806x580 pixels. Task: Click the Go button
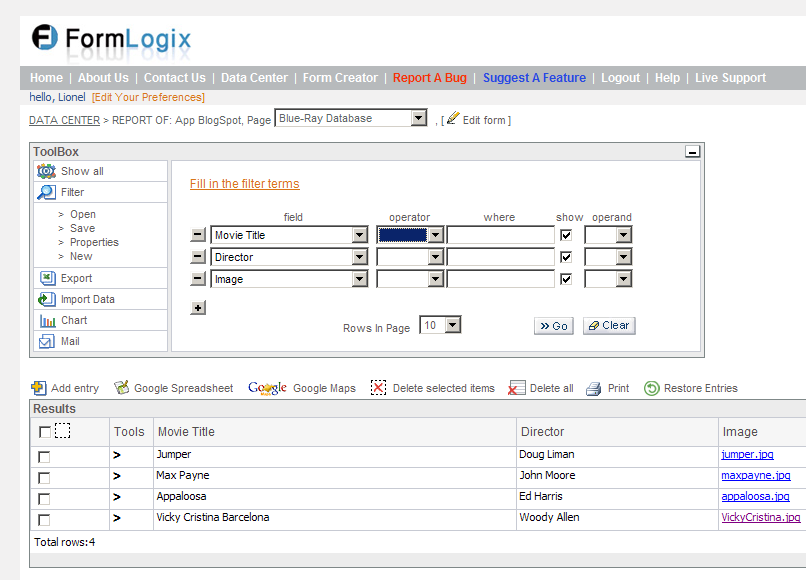pyautogui.click(x=554, y=326)
